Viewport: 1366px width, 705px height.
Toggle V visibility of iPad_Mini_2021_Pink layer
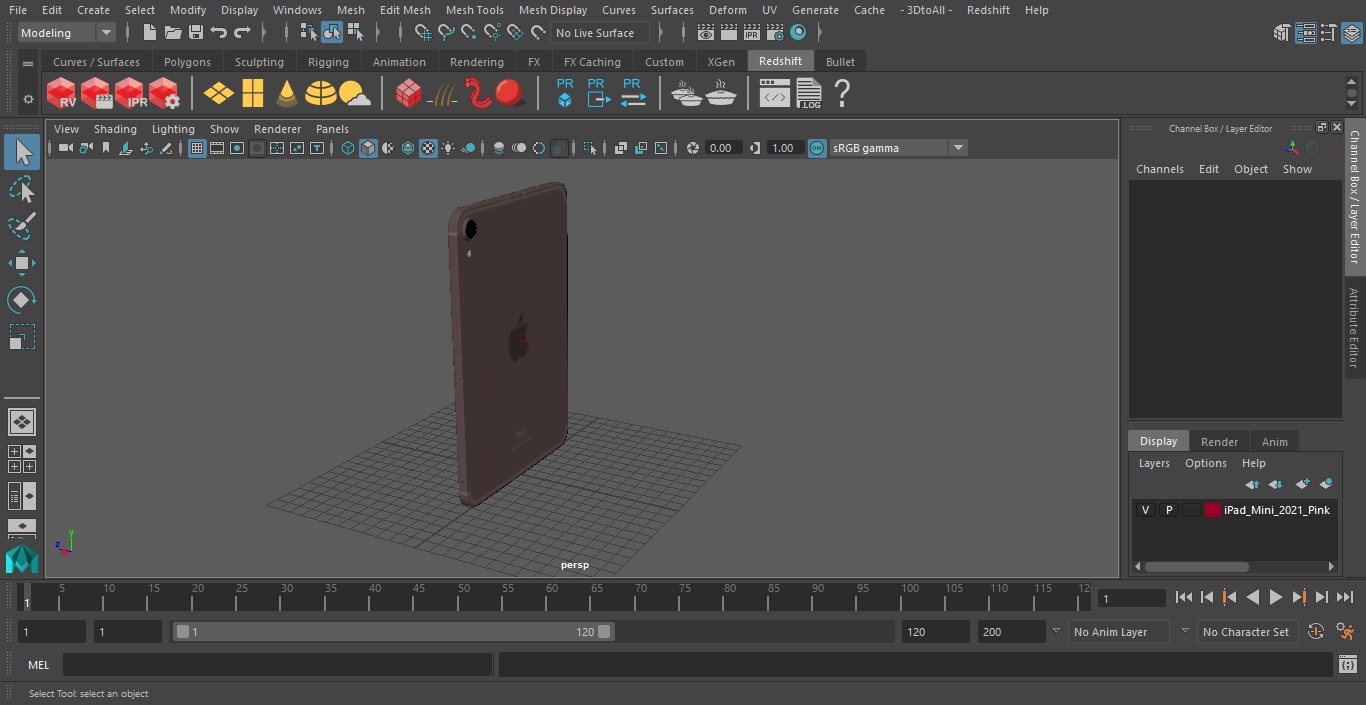[x=1145, y=510]
